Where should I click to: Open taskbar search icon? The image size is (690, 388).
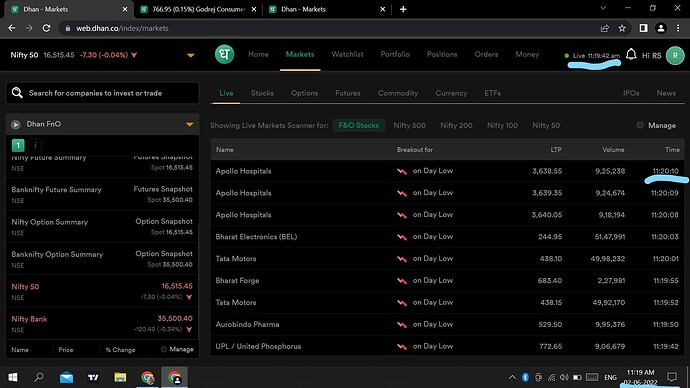[39, 377]
